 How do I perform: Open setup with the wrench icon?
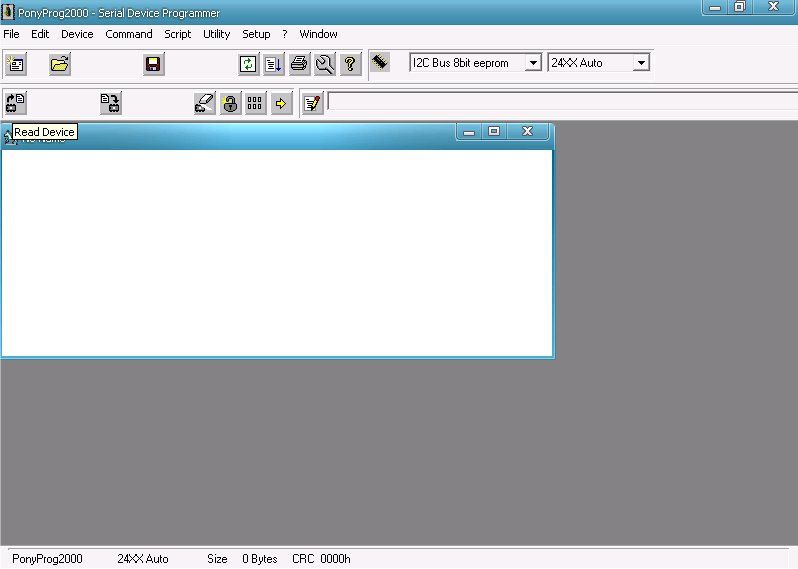coord(325,64)
